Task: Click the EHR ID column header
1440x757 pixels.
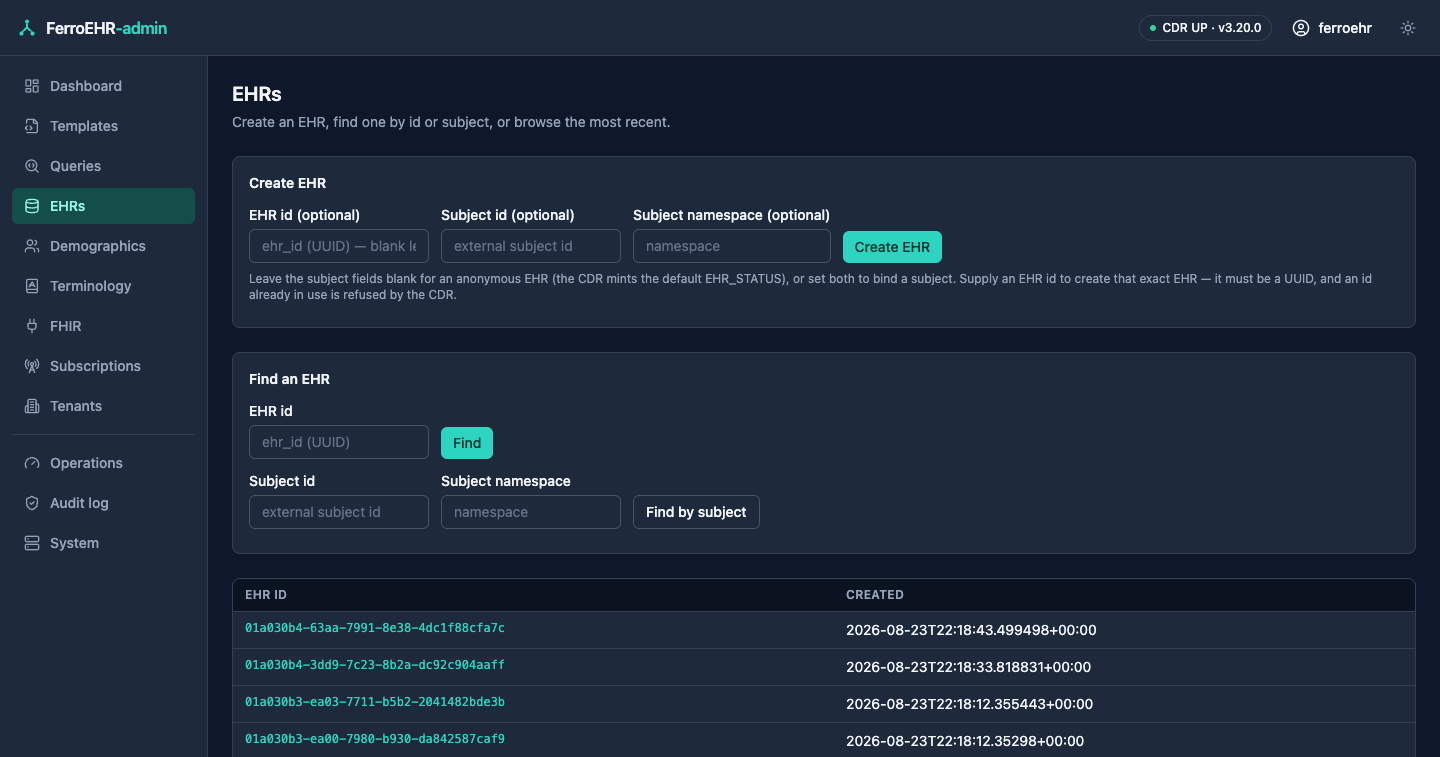Action: point(266,595)
